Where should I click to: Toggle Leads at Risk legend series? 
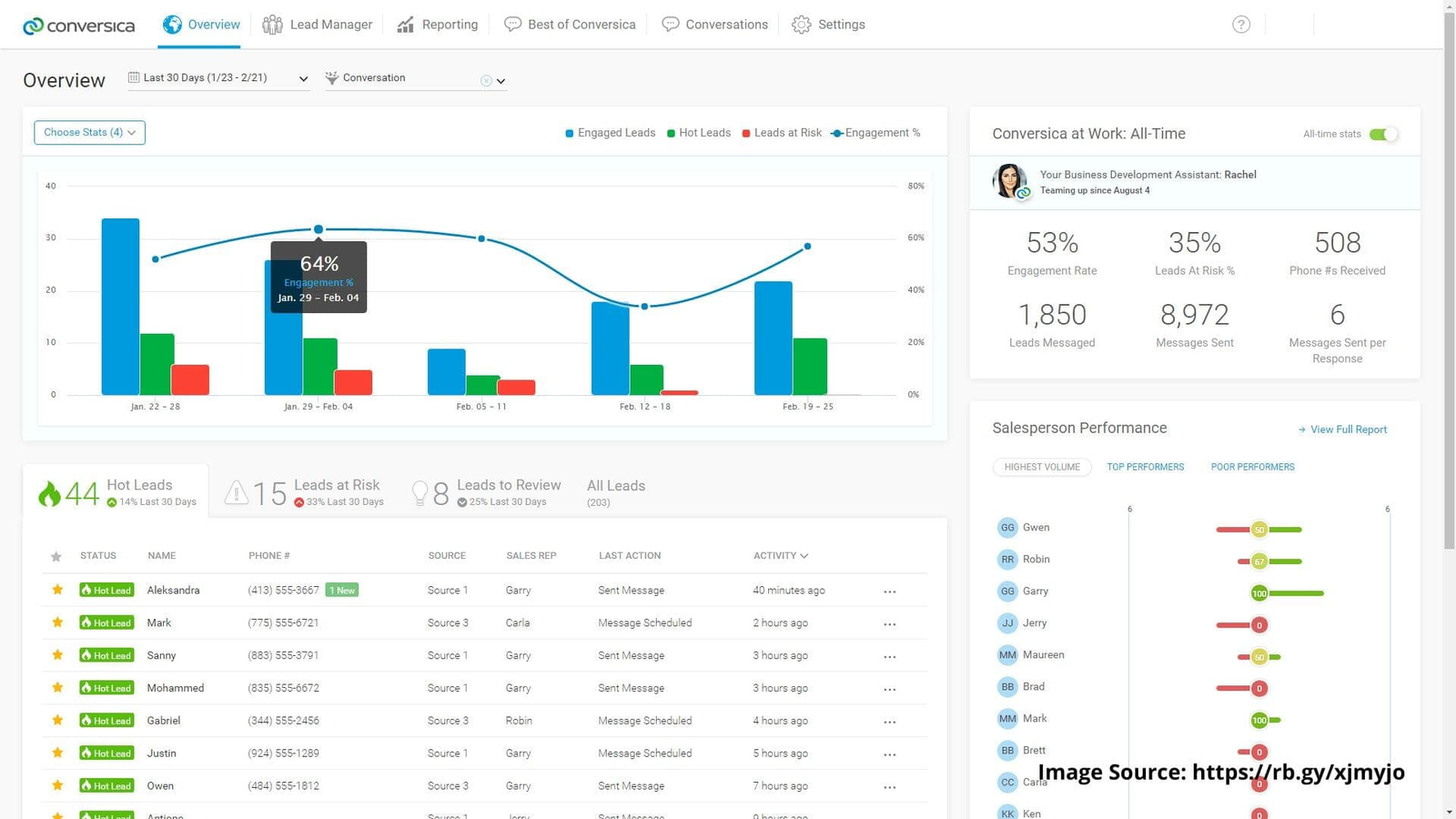click(x=782, y=133)
